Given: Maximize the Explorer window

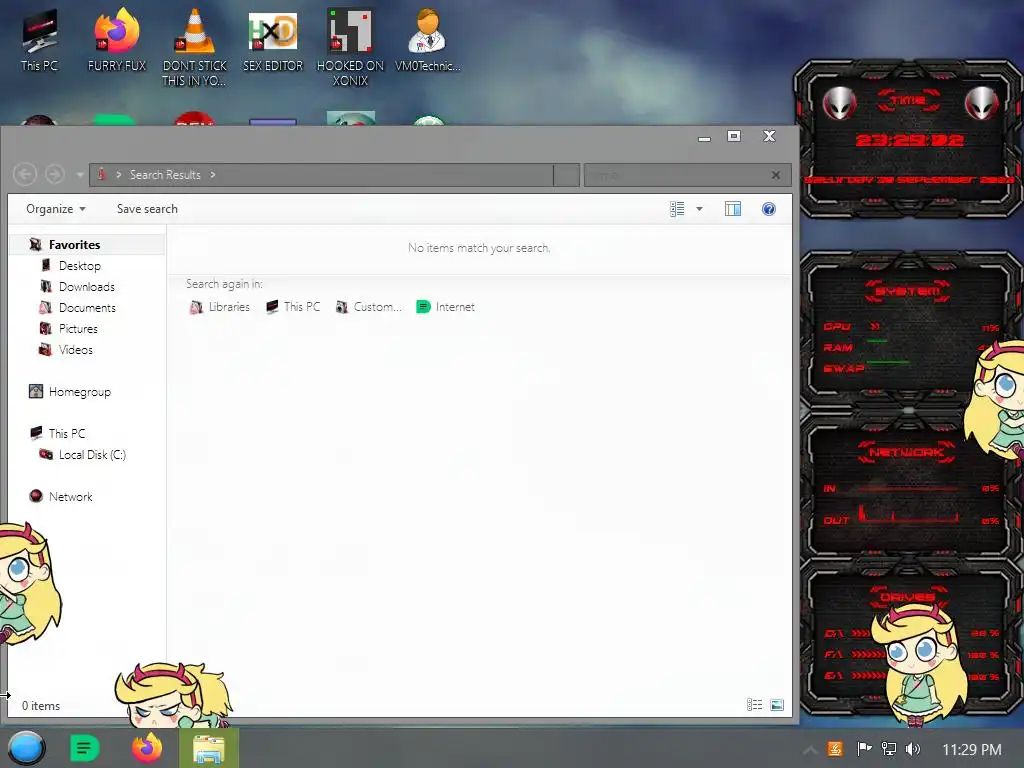Looking at the screenshot, I should pyautogui.click(x=734, y=136).
